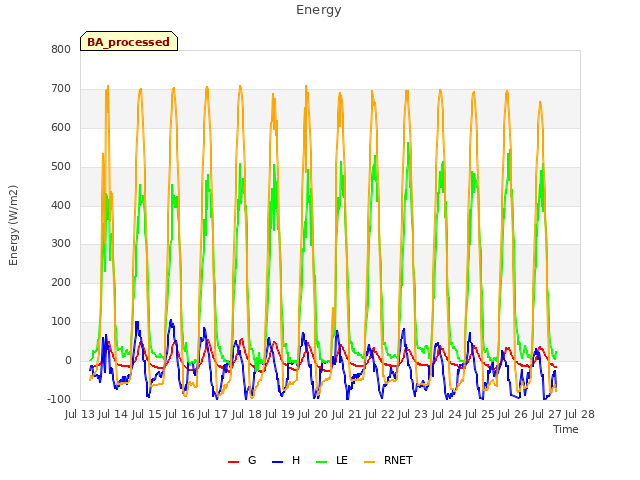This screenshot has width=640, height=480.
Task: Click the Jul 17 tick label
Action: pos(214,414)
